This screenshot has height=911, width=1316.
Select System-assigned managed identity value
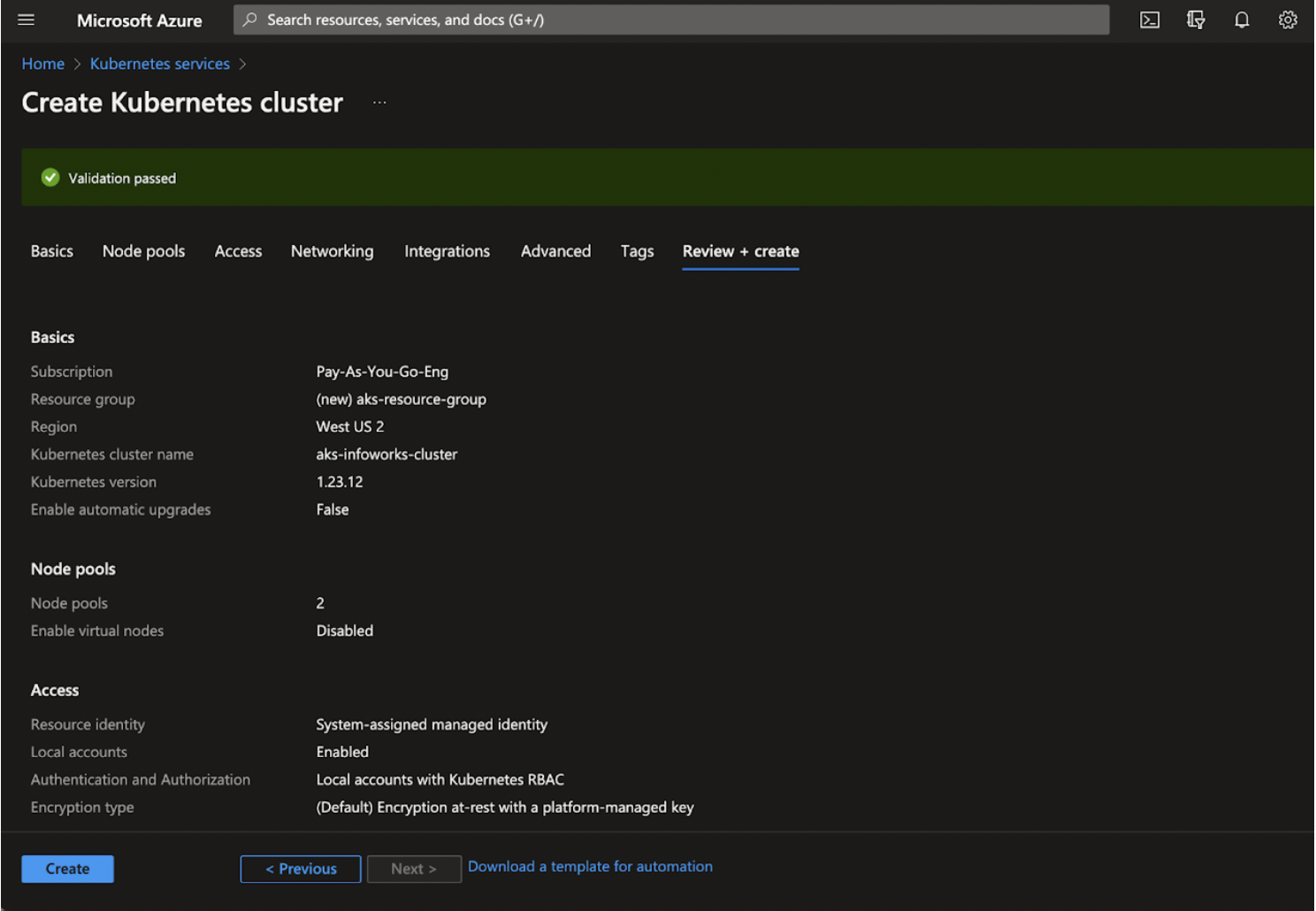(432, 724)
